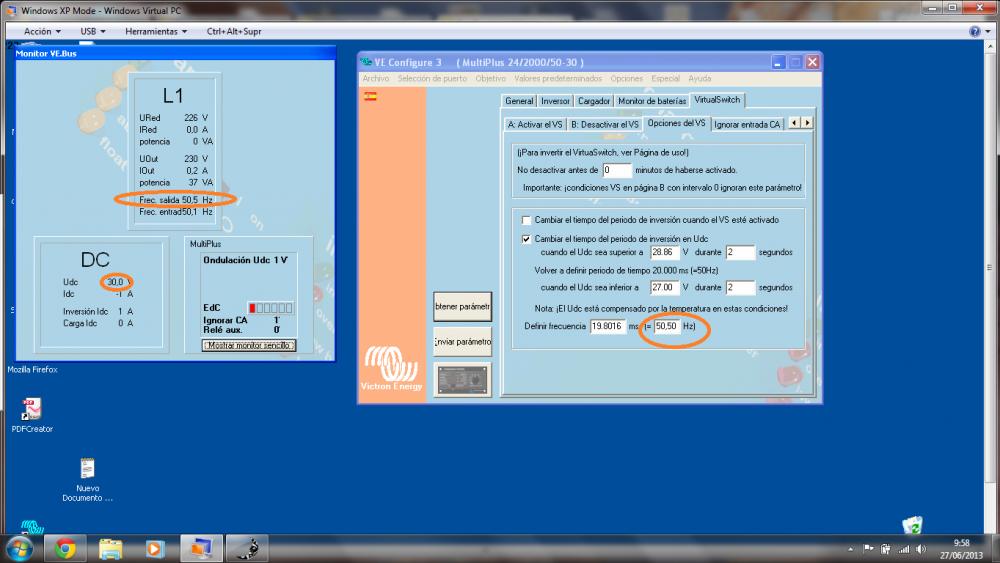Image resolution: width=1000 pixels, height=563 pixels.
Task: Click Ctrl+Alt+Supr in Virtual PC toolbar
Action: (x=234, y=31)
